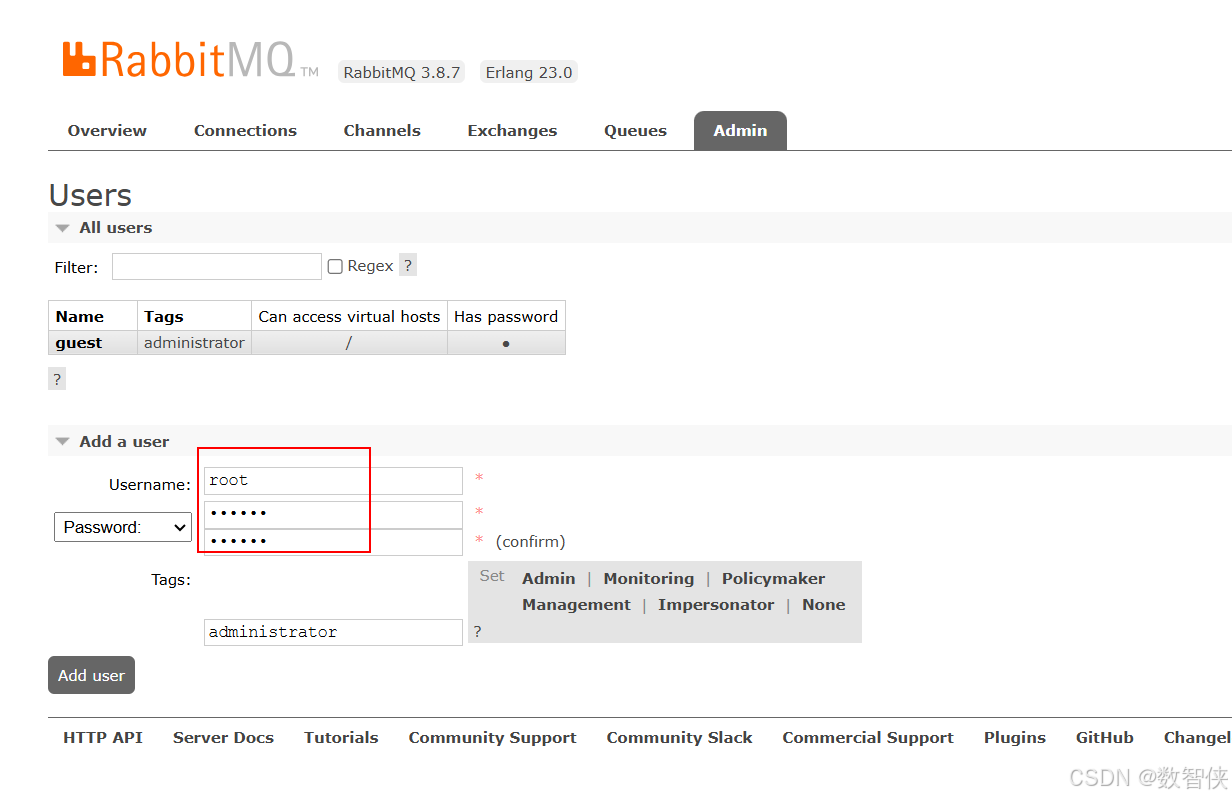Screen dimensions: 1232x797
Task: Click the Add user button
Action: [x=91, y=675]
